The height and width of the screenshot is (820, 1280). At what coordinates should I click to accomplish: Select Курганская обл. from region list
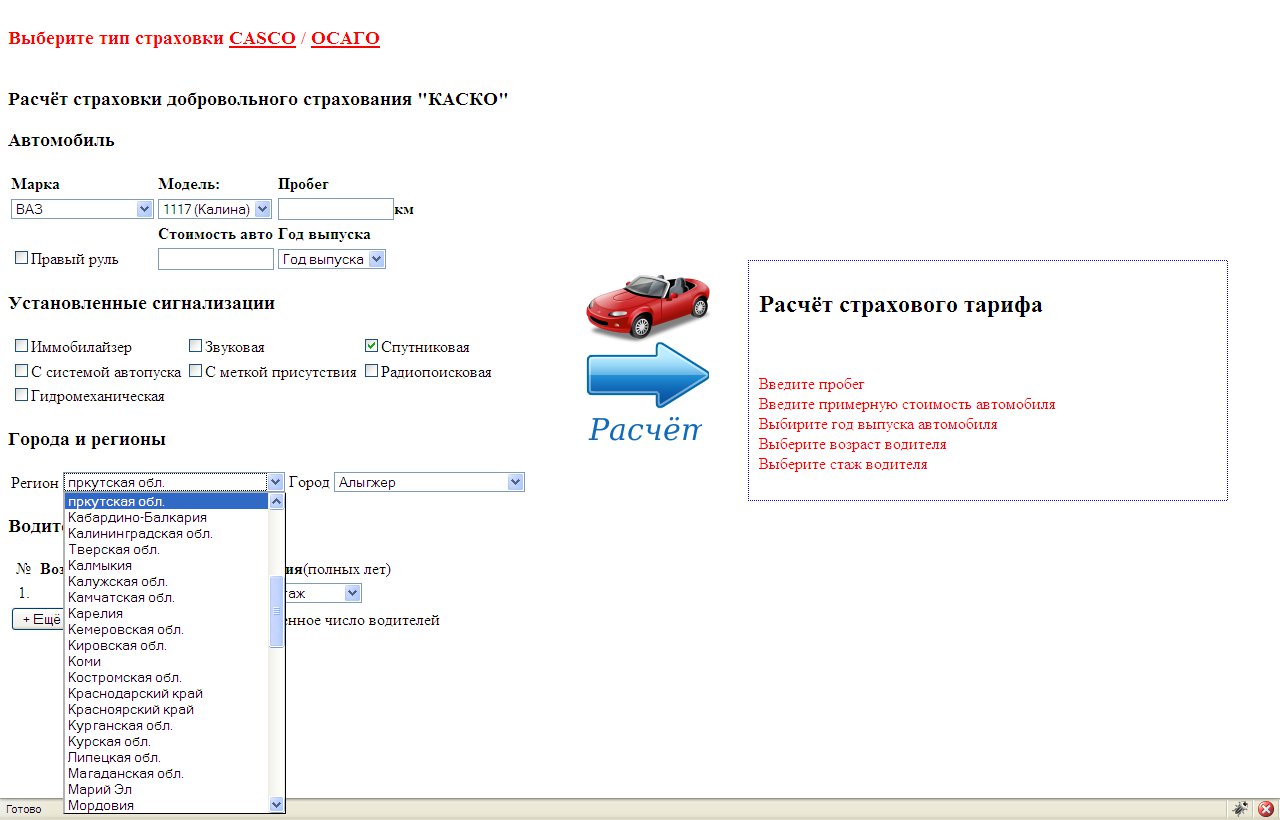(x=167, y=726)
